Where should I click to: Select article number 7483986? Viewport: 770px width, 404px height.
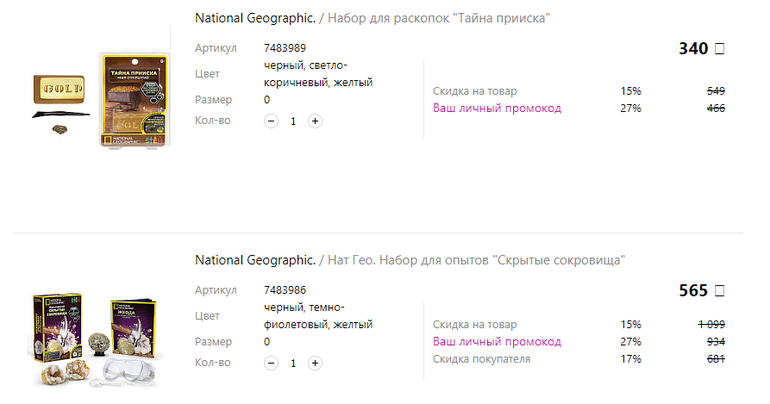click(285, 290)
